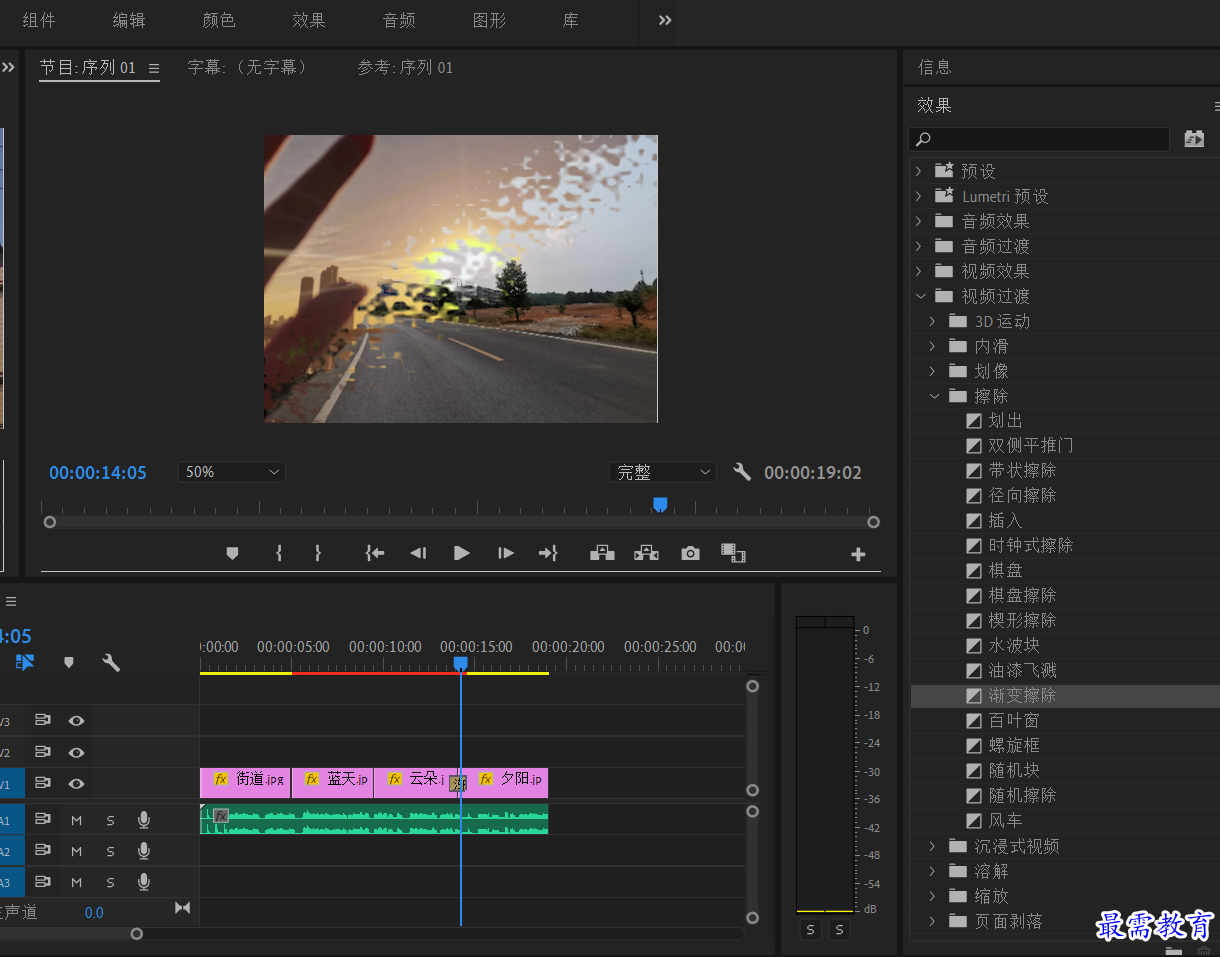The width and height of the screenshot is (1220, 957).
Task: Expand the Lumetri 预设 folder
Action: [919, 196]
